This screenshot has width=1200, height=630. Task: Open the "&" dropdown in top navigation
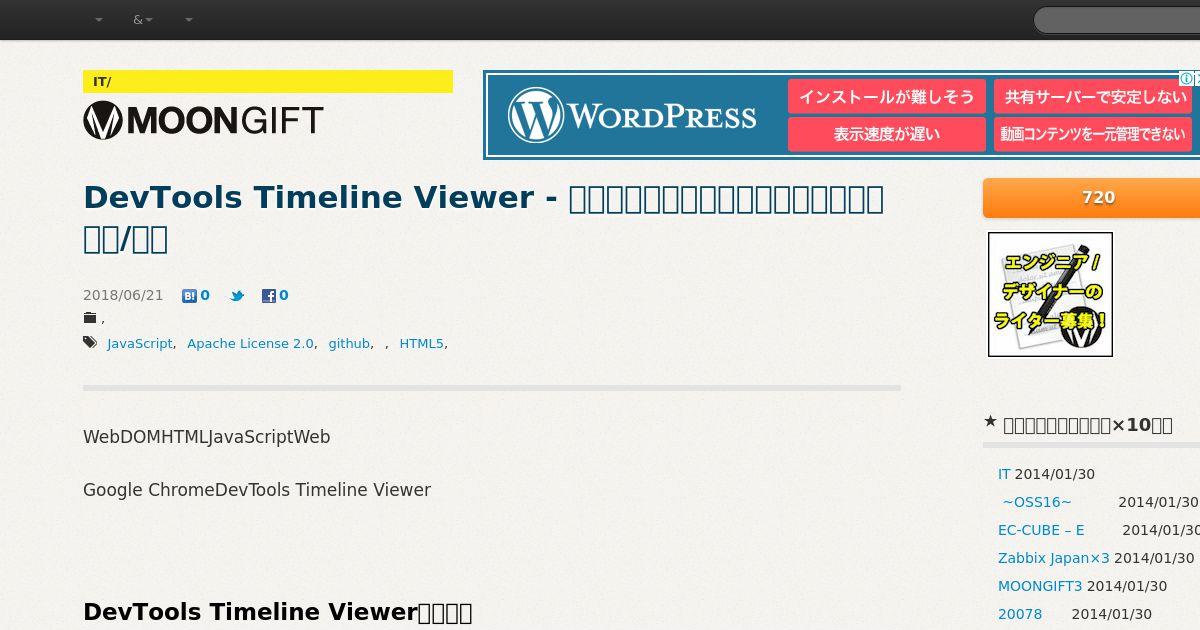pos(143,20)
